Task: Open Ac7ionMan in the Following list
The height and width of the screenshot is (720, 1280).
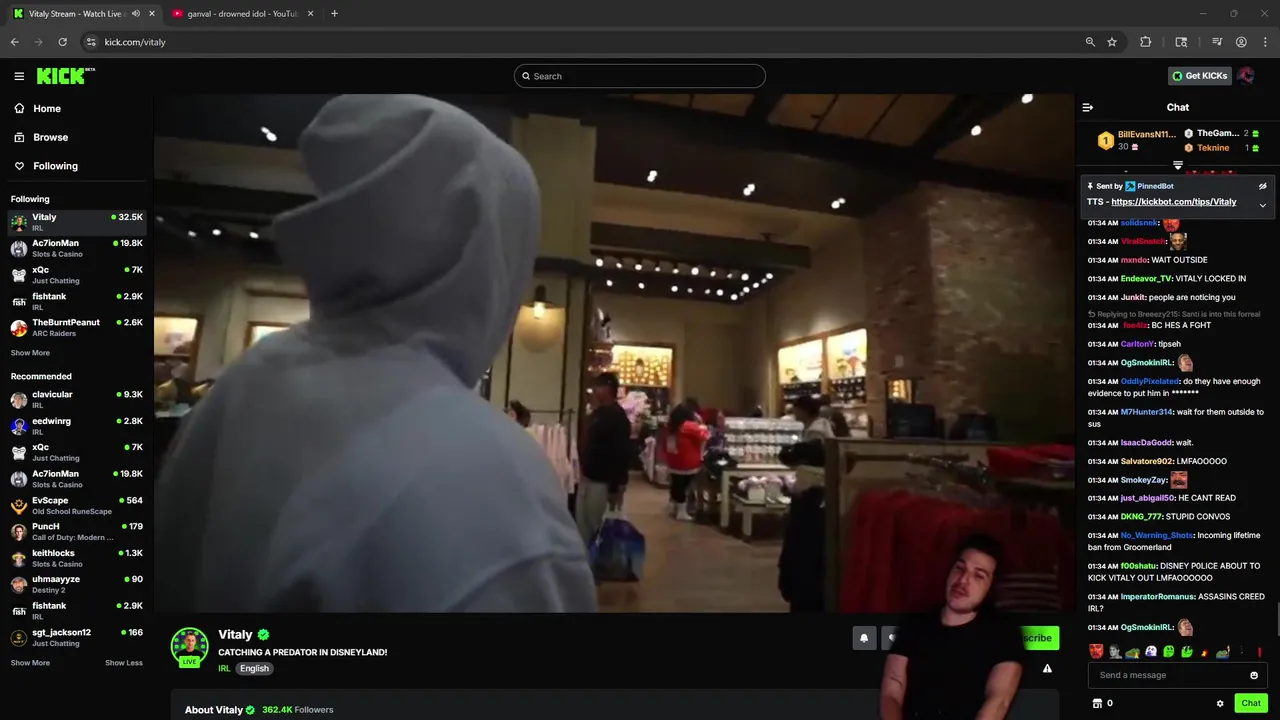Action: point(78,248)
